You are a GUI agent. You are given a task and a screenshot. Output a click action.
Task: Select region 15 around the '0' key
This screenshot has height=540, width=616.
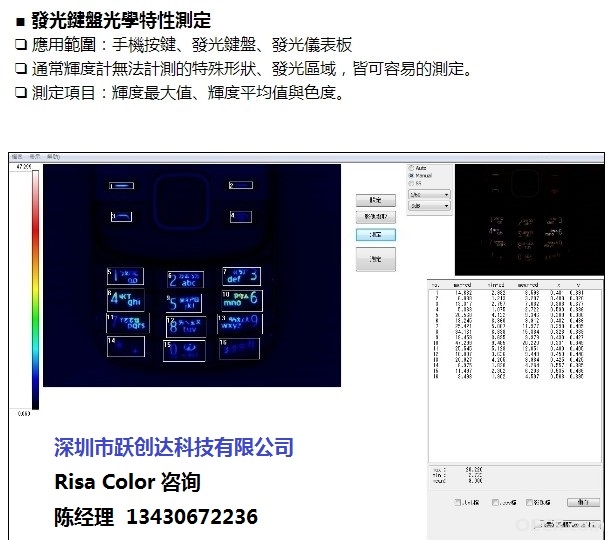(184, 351)
